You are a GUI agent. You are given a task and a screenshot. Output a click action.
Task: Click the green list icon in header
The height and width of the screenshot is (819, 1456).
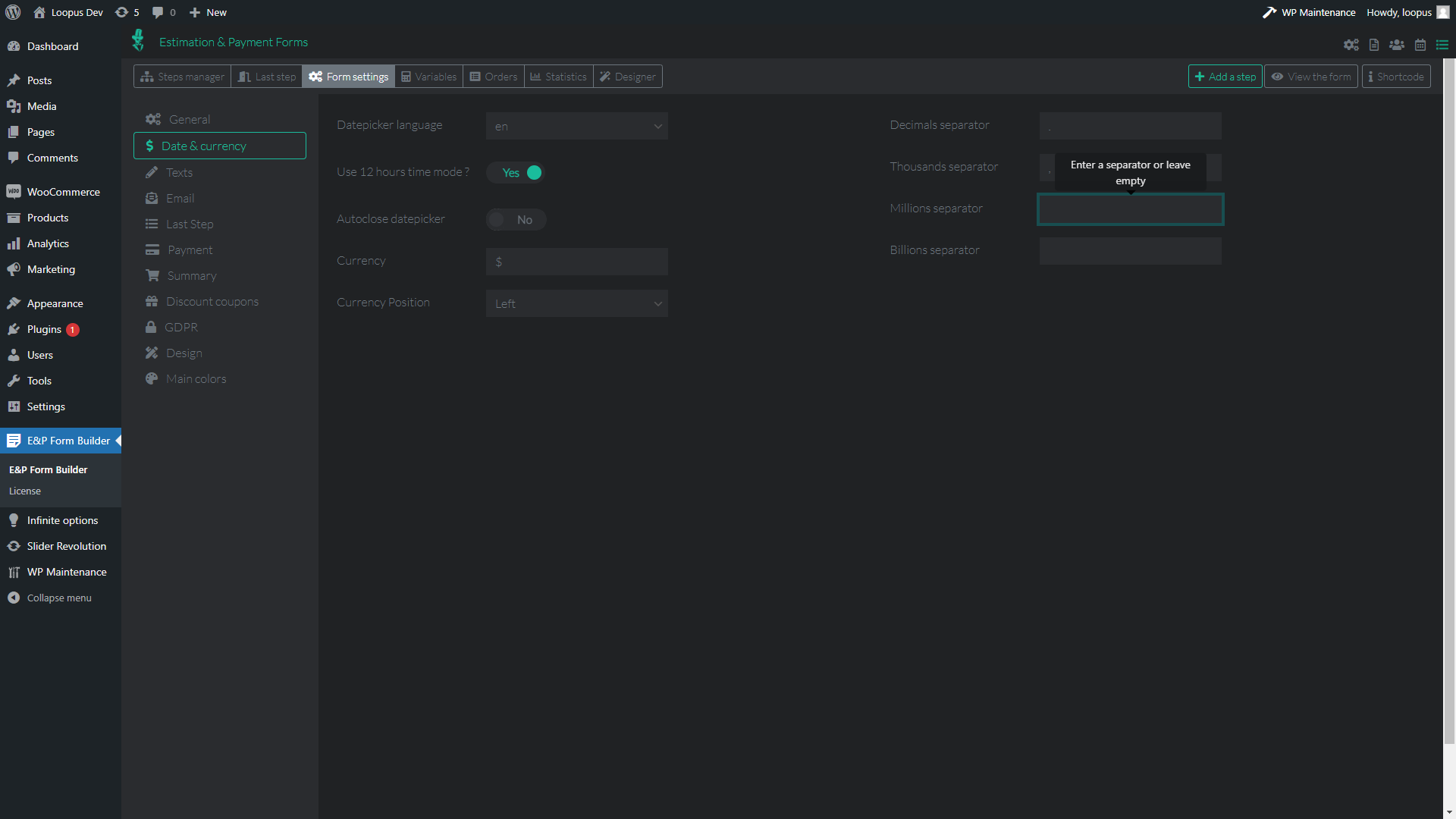(1442, 45)
